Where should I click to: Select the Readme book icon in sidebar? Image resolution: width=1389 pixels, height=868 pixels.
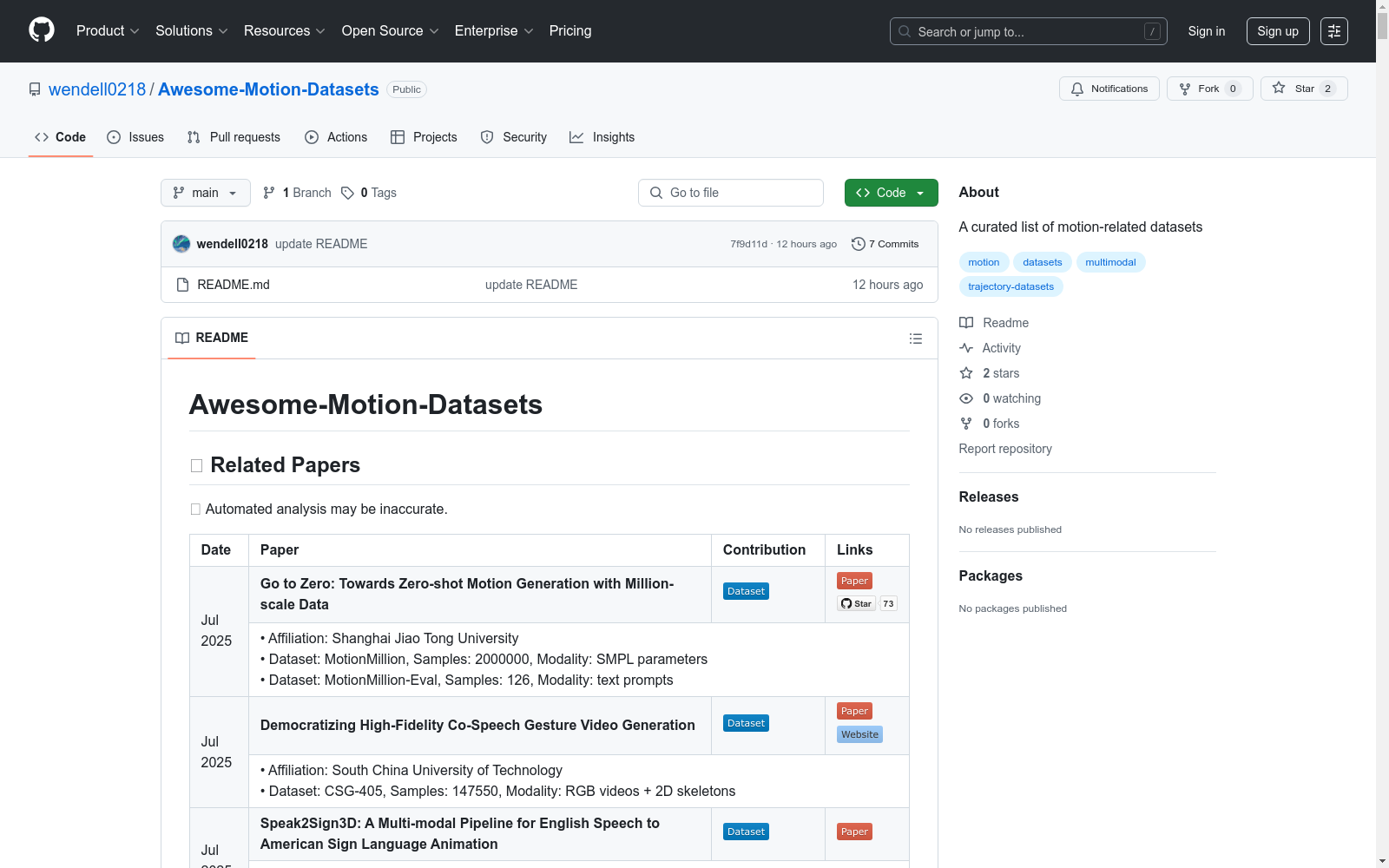(x=966, y=323)
